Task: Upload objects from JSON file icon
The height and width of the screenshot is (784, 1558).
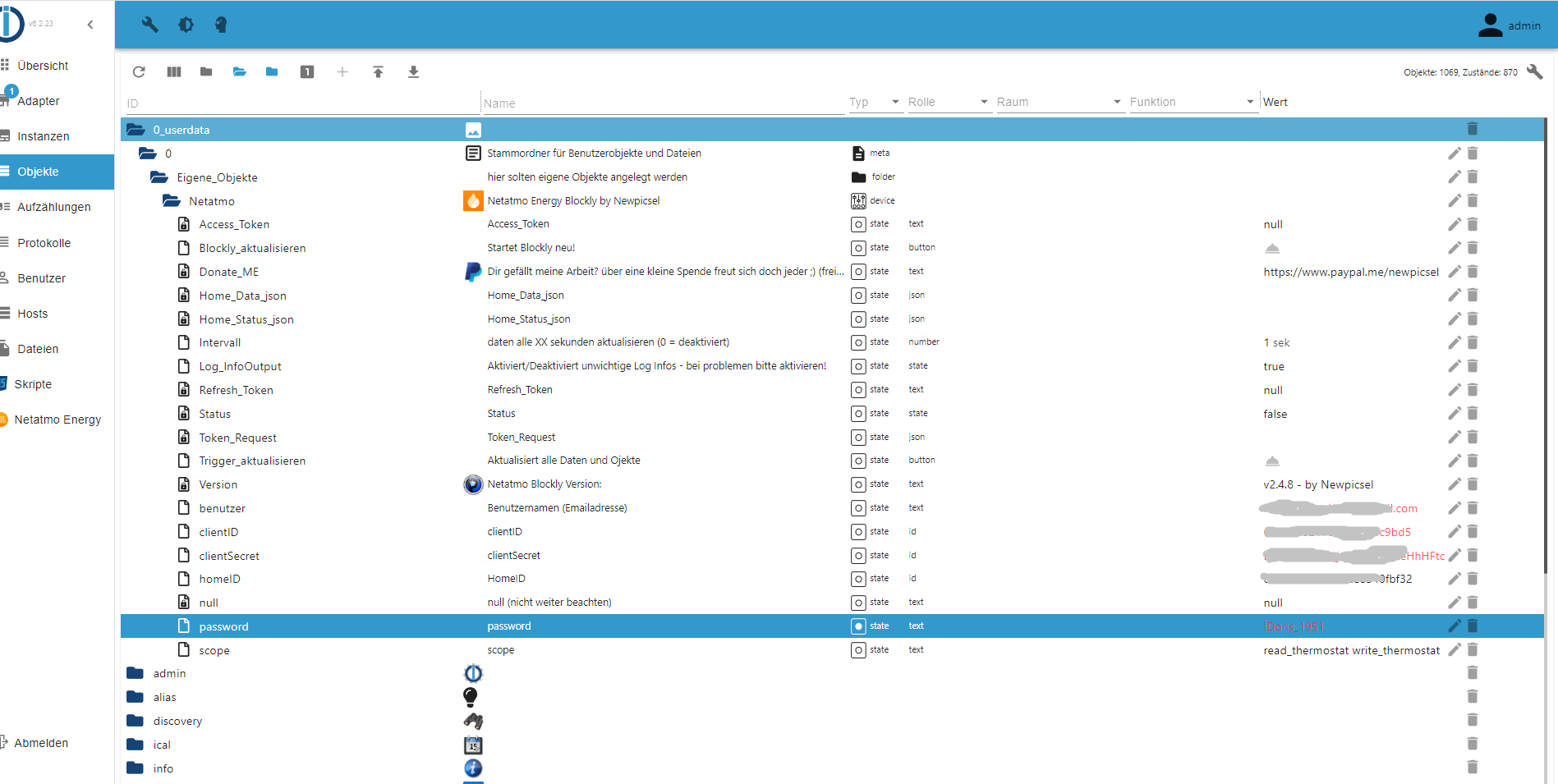Action: (379, 72)
